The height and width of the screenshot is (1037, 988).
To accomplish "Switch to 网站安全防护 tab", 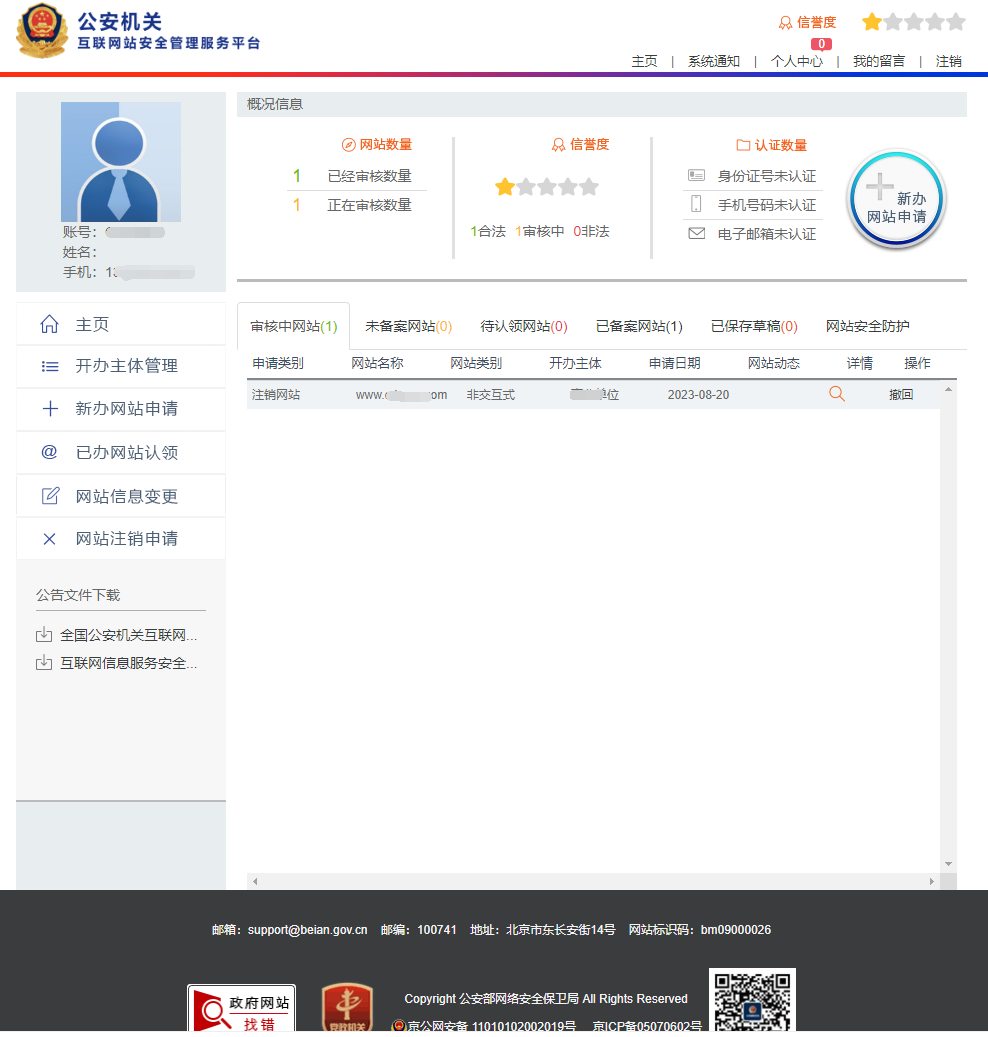I will [868, 326].
